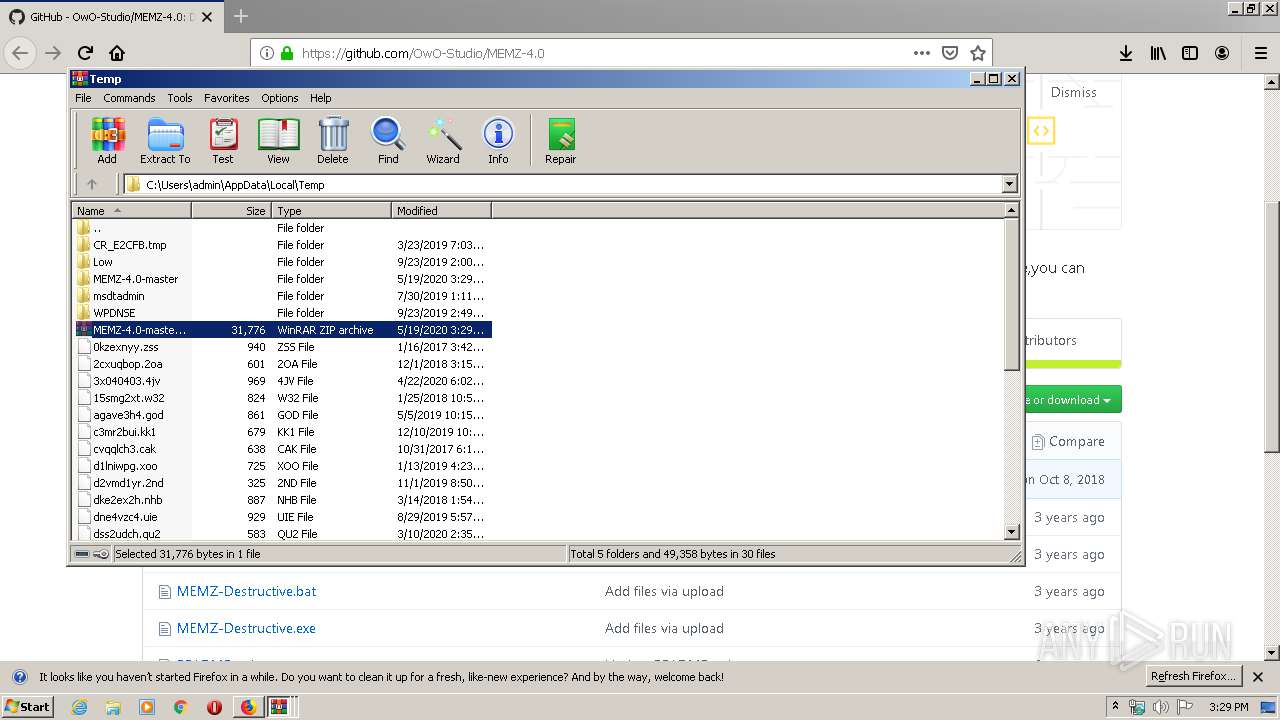Click the file list scroll down arrow
The width and height of the screenshot is (1280, 720).
coord(1011,532)
